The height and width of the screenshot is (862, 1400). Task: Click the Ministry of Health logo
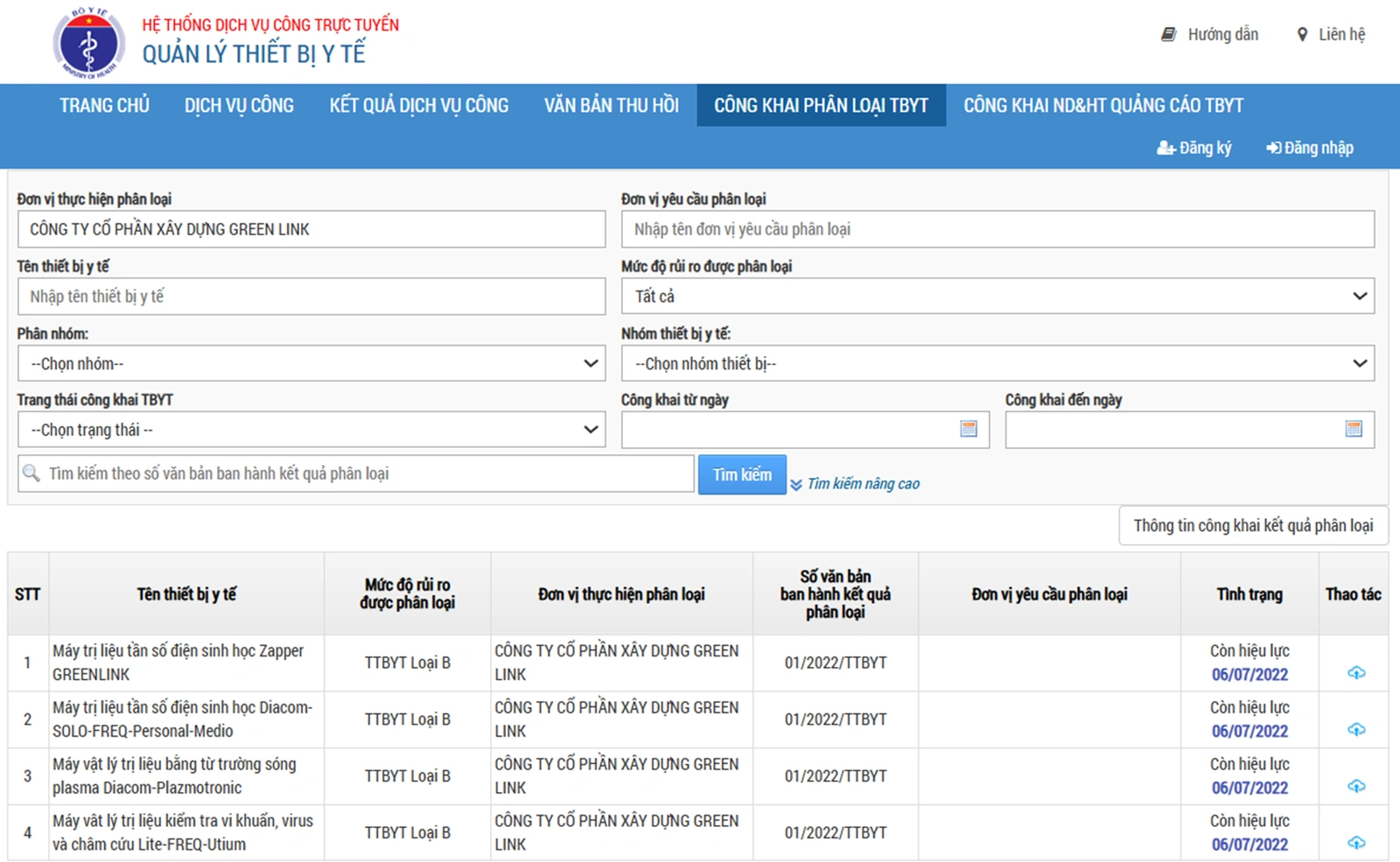(88, 43)
